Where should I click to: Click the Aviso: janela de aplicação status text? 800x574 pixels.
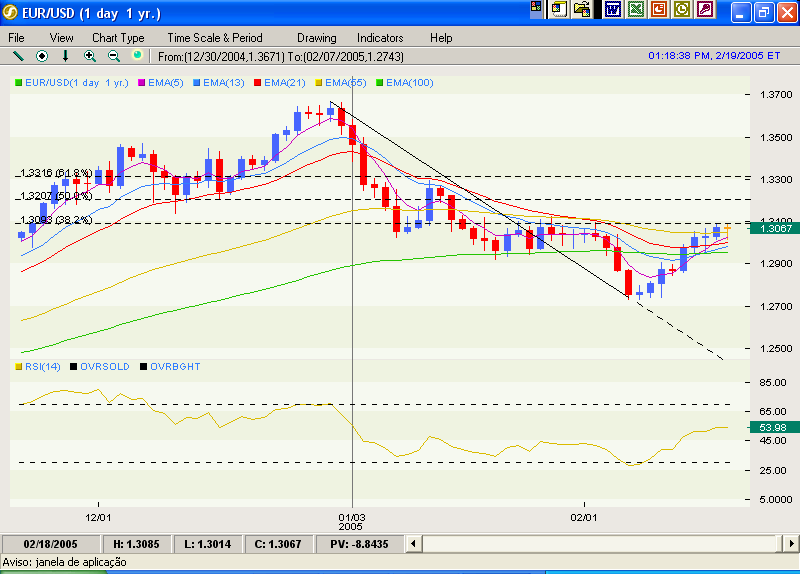pyautogui.click(x=64, y=562)
